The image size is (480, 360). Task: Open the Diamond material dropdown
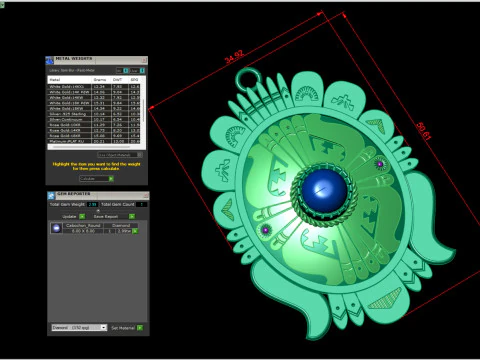click(79, 328)
